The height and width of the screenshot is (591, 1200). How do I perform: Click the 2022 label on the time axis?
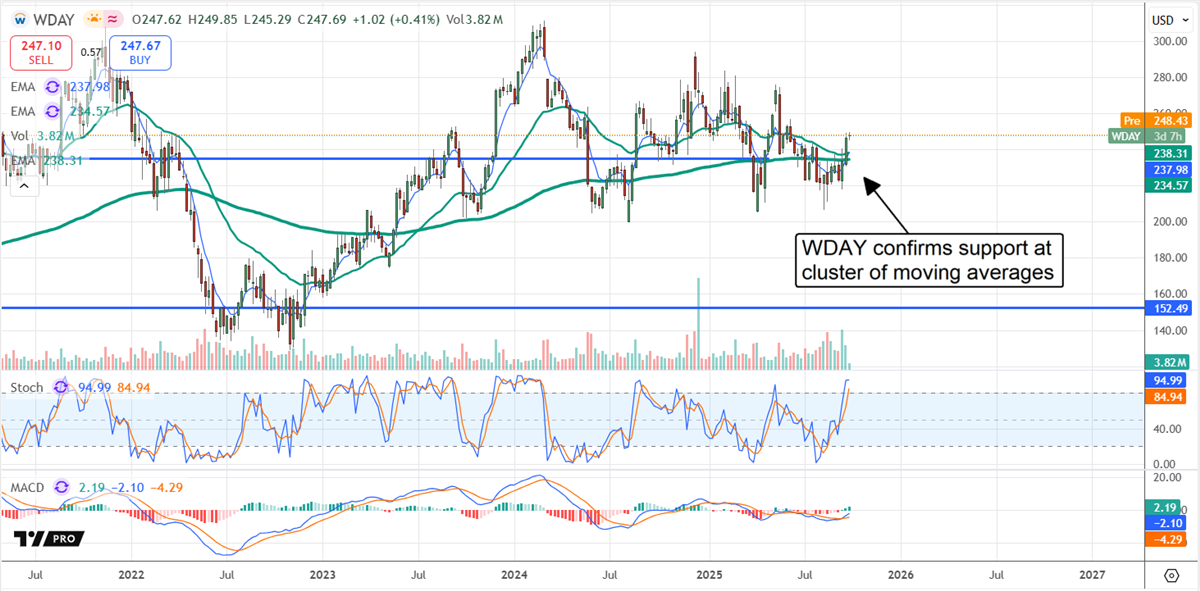[x=131, y=576]
